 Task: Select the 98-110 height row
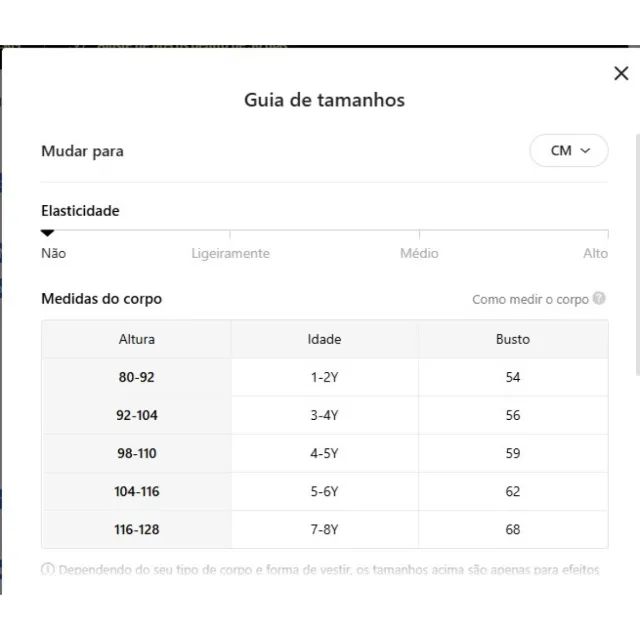[137, 453]
